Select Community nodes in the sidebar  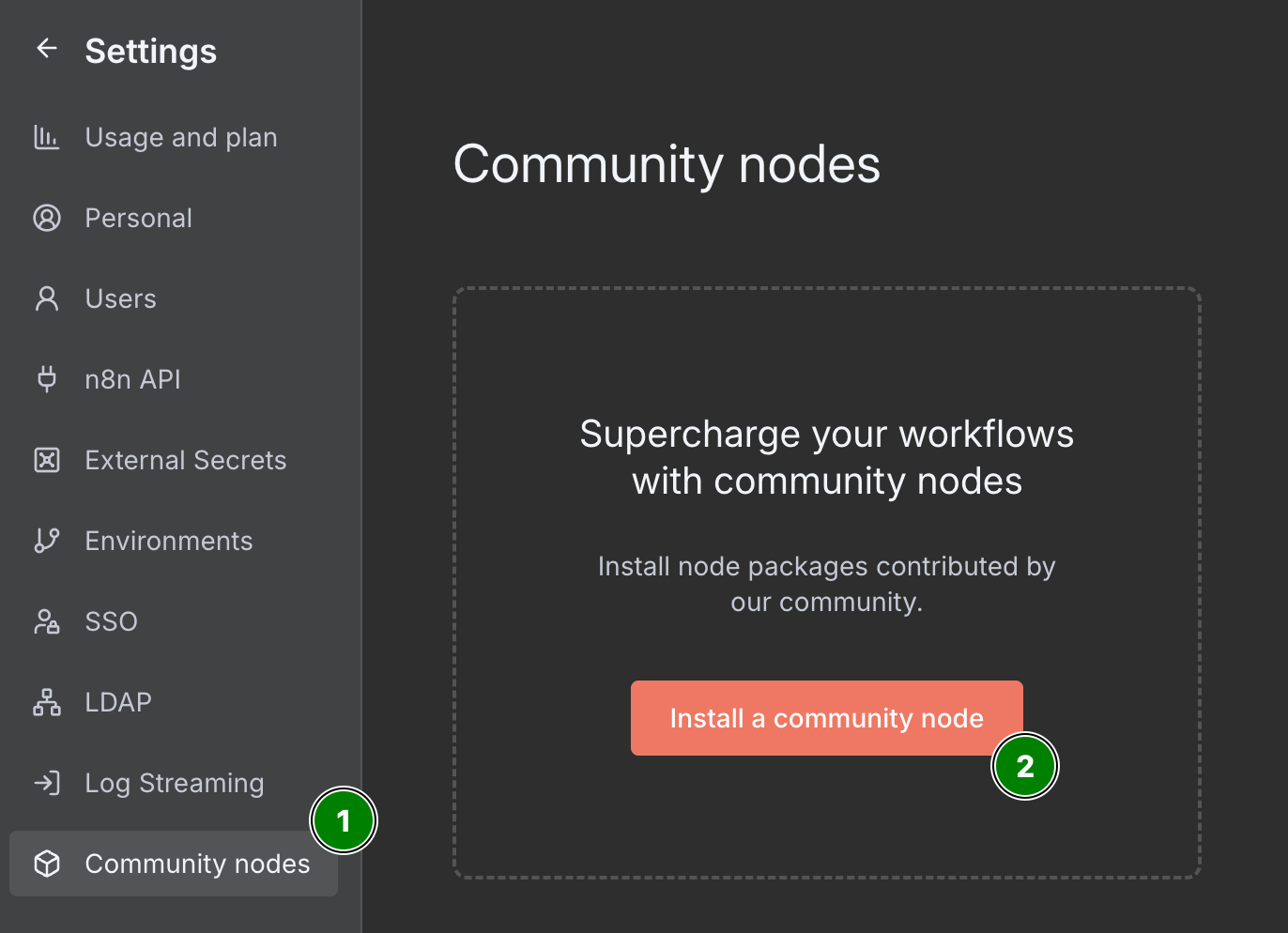pyautogui.click(x=174, y=864)
